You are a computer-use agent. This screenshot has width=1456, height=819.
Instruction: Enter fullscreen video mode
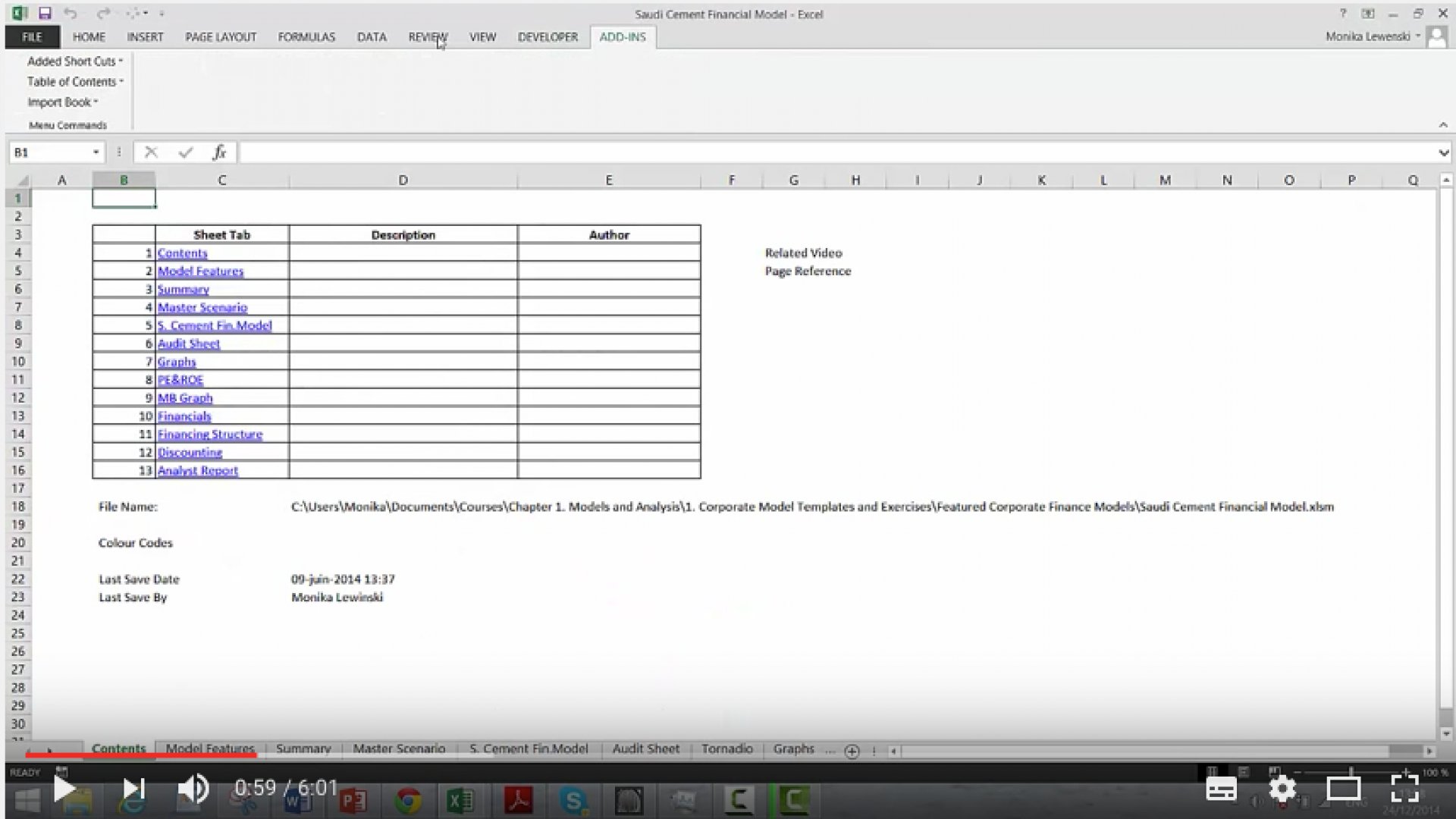point(1404,789)
